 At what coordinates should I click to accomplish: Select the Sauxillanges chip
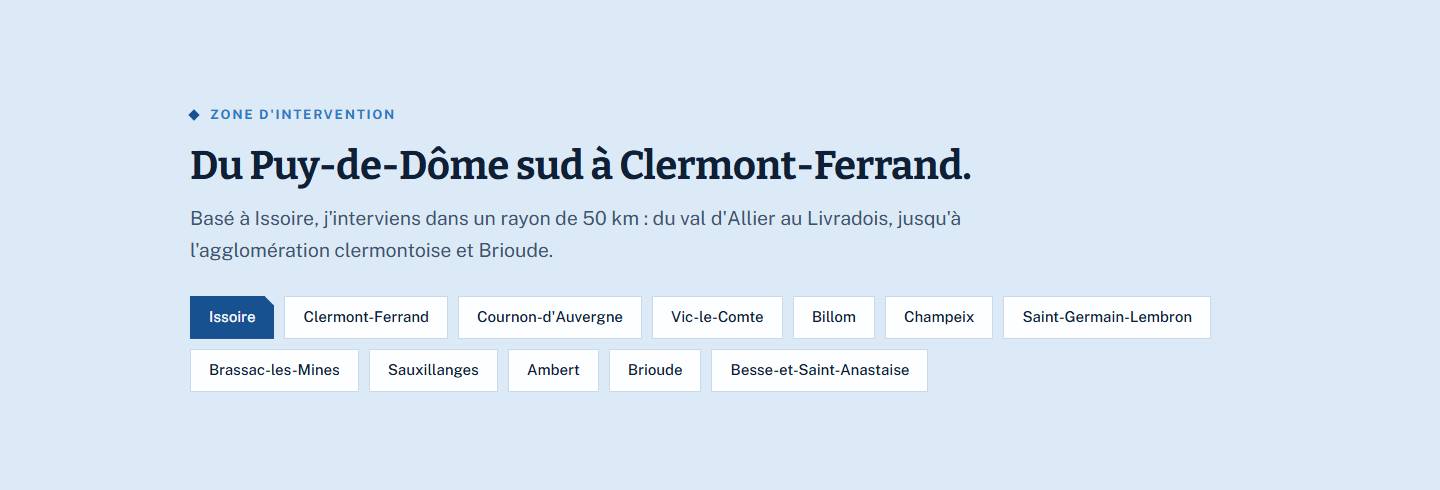click(433, 370)
